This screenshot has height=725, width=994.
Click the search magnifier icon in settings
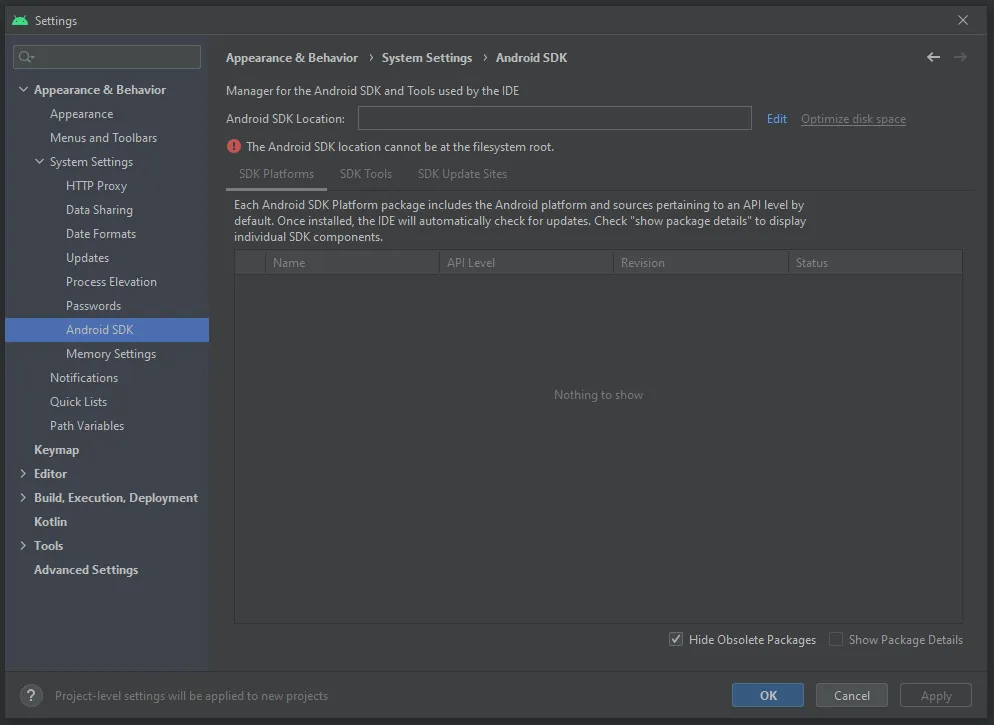tap(26, 57)
